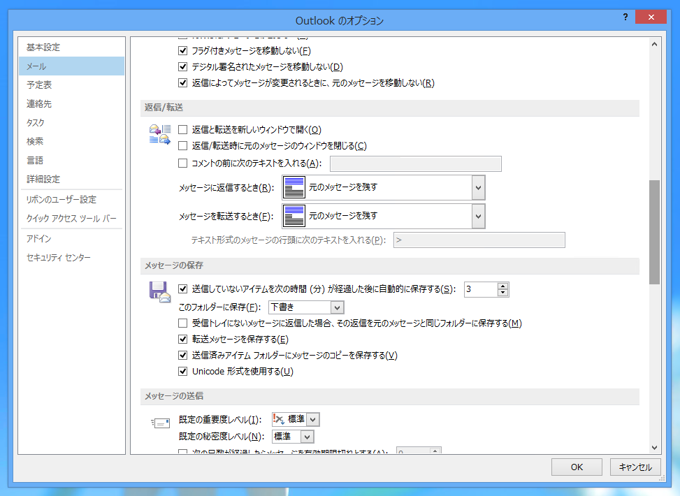The height and width of the screenshot is (496, 680).
Task: Open 既定の秘密度レベル dropdown
Action: 307,437
